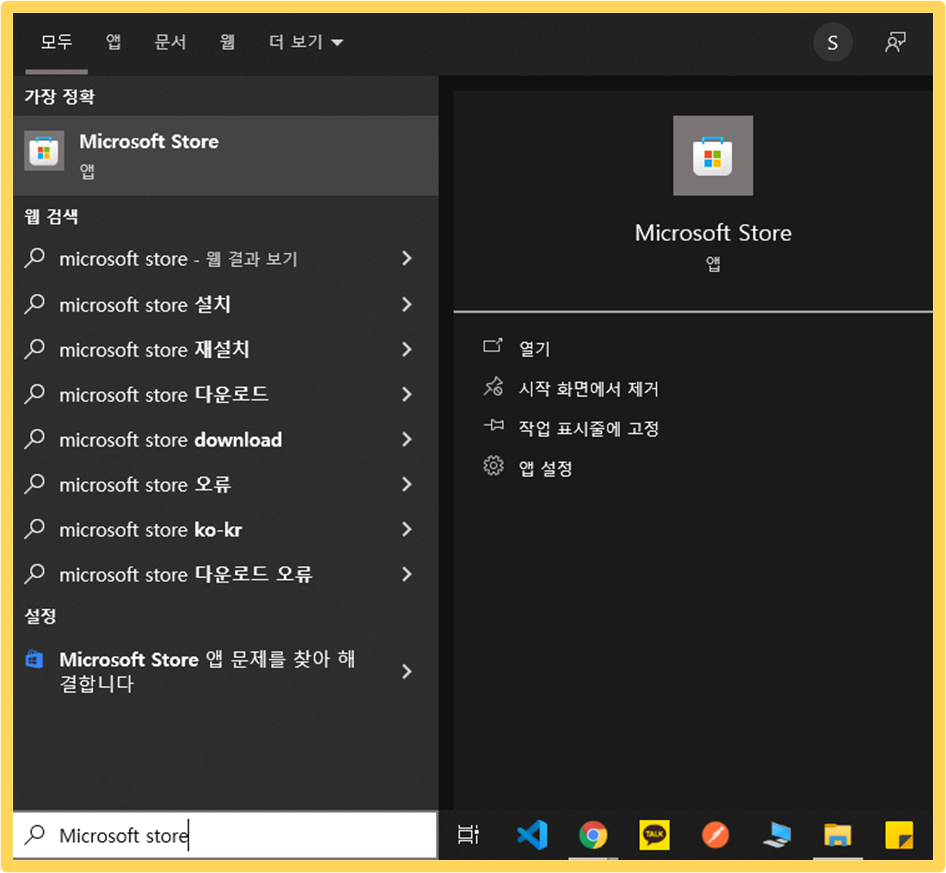Select 'microsoft store 오류' suggestion
946x873 pixels.
(x=226, y=484)
